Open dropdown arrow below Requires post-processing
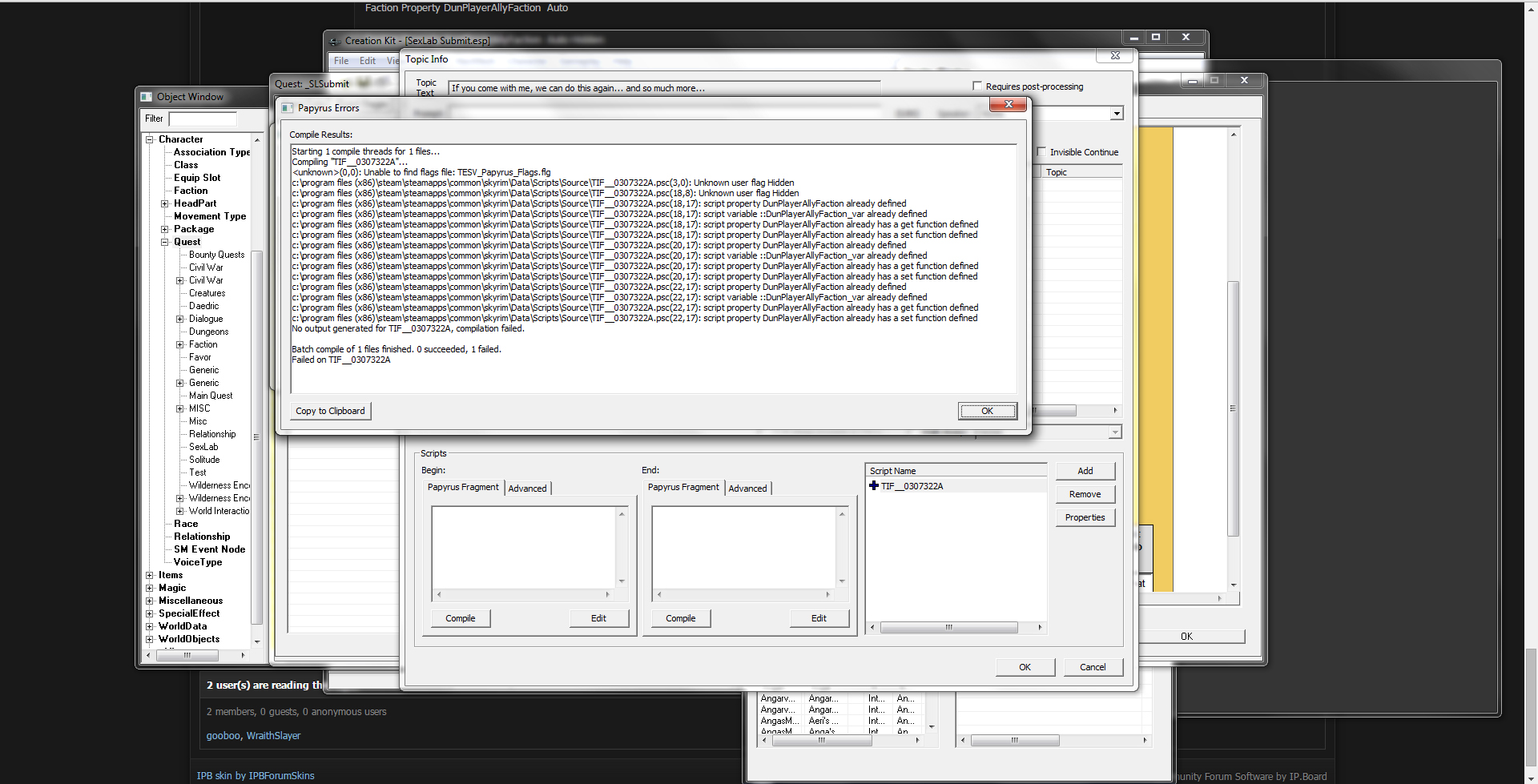 click(x=1117, y=114)
